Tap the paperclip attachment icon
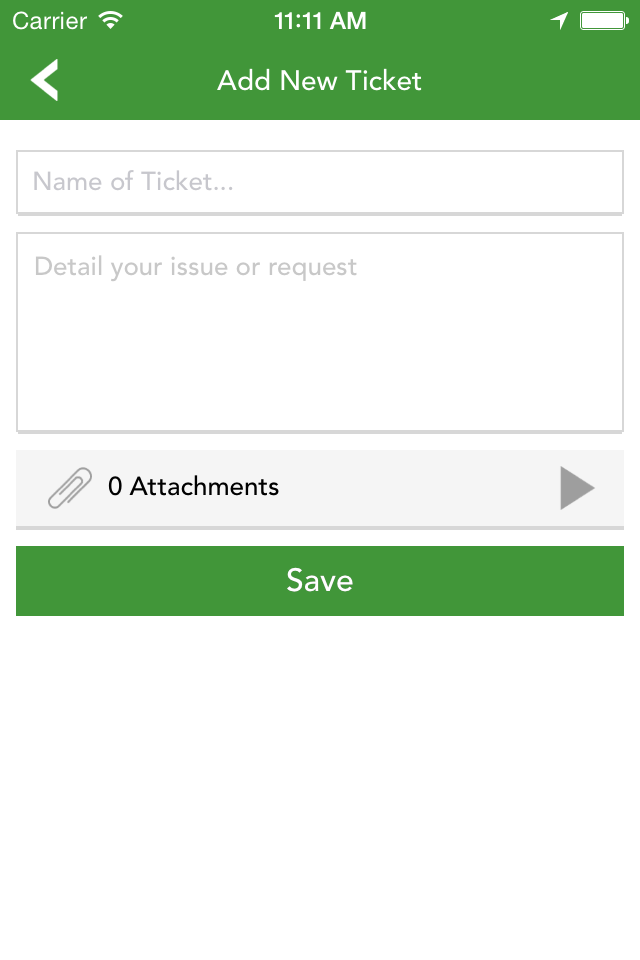This screenshot has width=640, height=960. (70, 487)
